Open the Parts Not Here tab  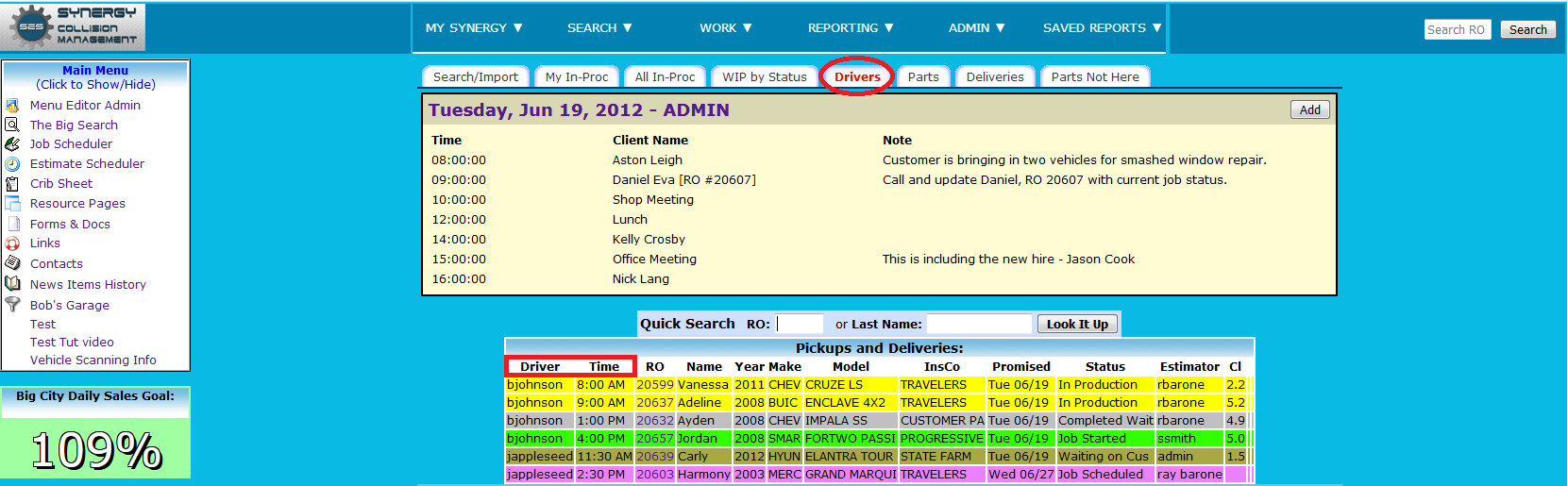point(1095,76)
